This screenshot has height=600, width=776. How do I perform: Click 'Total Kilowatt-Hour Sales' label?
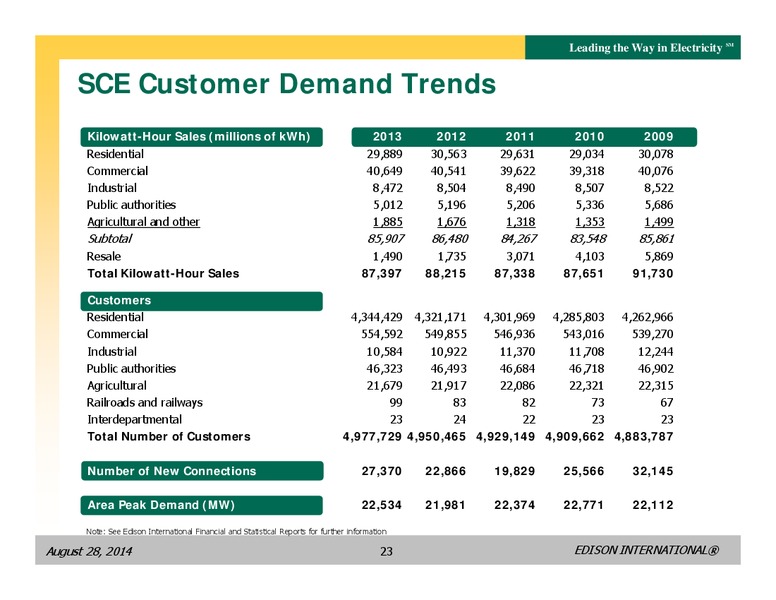[163, 274]
